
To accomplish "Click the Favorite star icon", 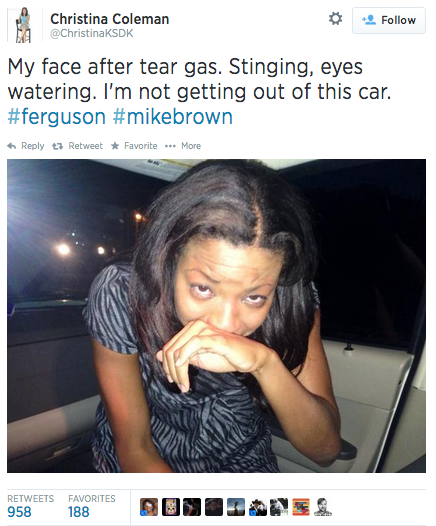I will pos(115,146).
